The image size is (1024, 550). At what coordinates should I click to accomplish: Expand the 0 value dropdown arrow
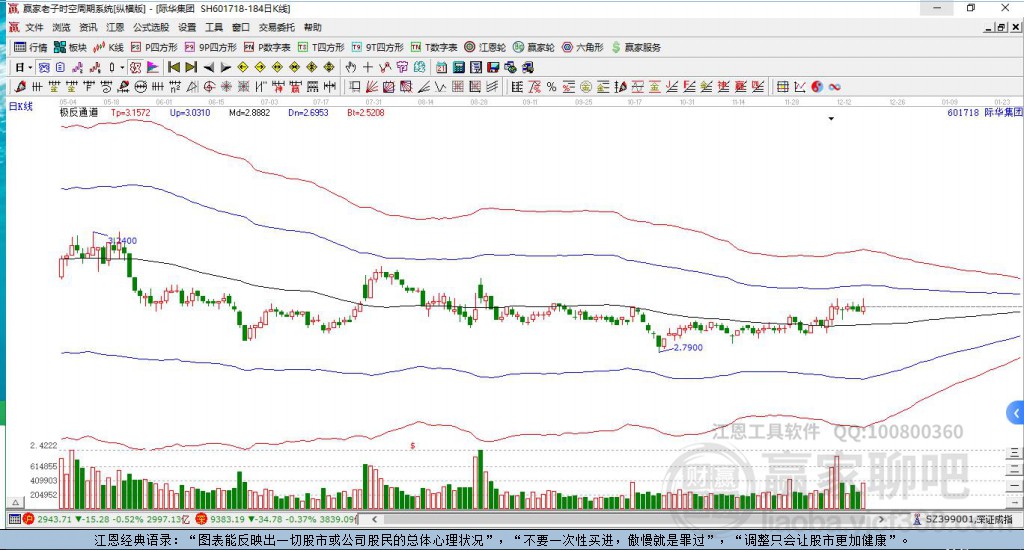(x=121, y=67)
